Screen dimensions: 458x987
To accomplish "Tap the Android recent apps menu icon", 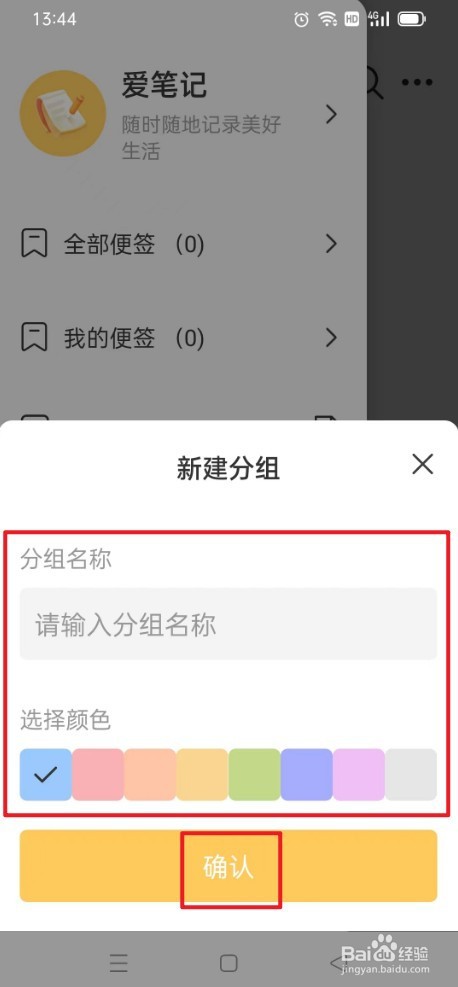I will click(x=118, y=963).
